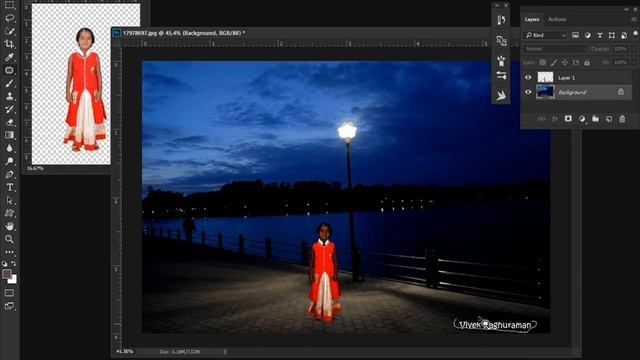Create a new layer

(x=609, y=119)
